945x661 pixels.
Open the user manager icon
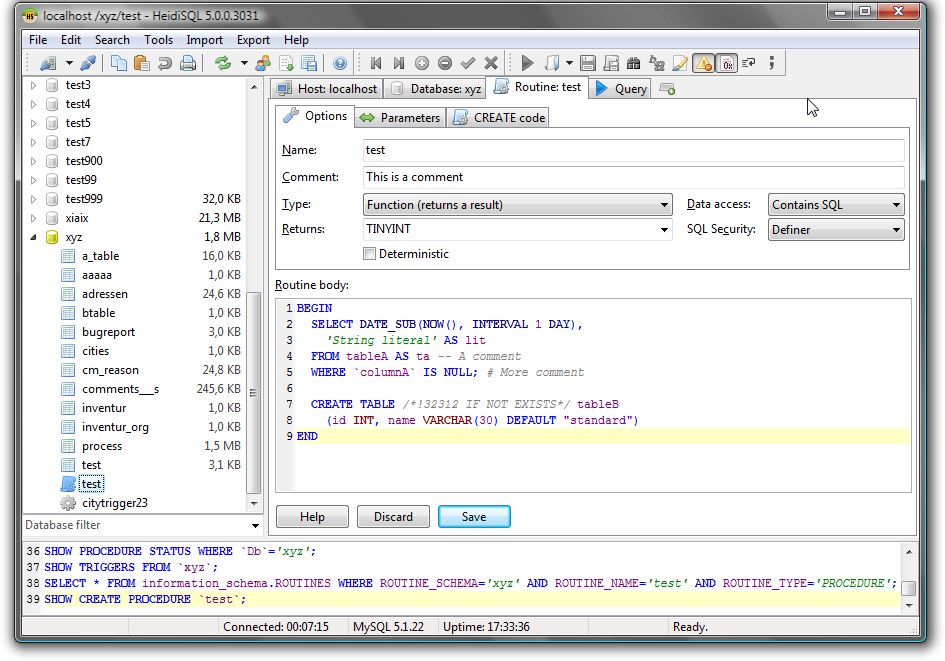pos(263,63)
